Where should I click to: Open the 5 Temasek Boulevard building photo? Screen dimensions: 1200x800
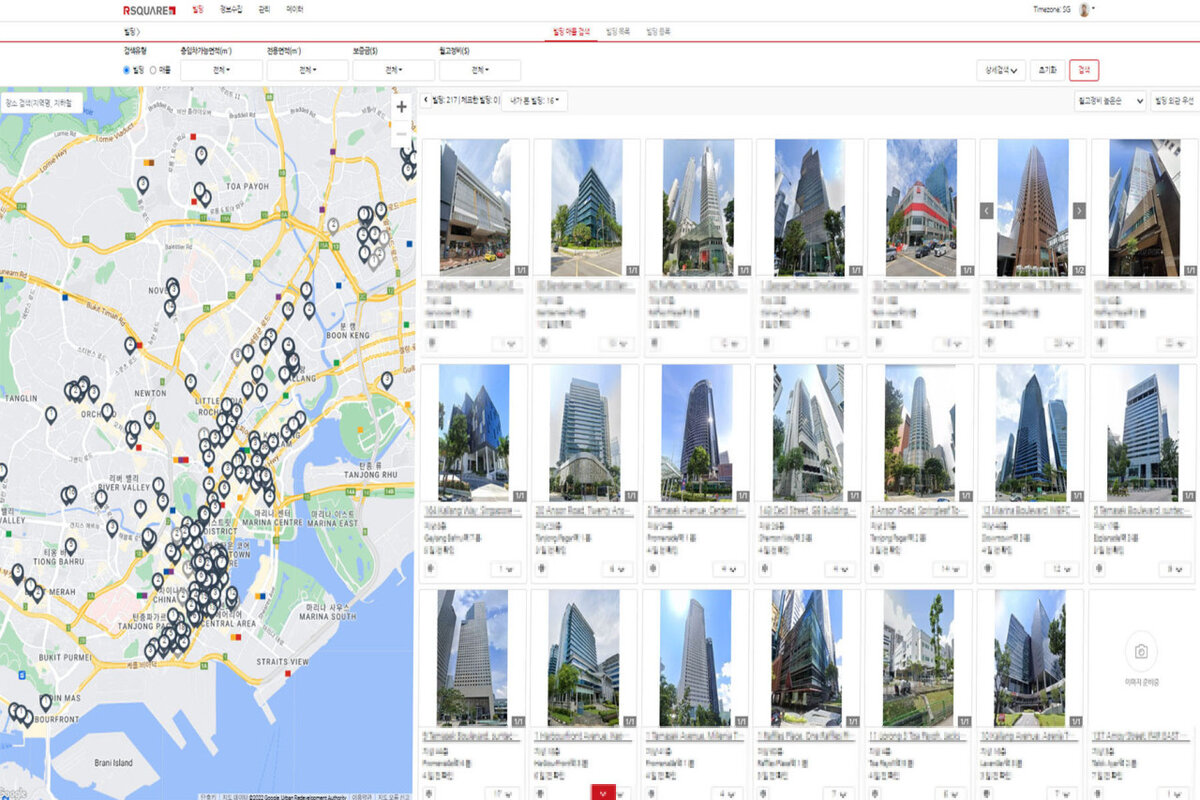pos(1143,432)
